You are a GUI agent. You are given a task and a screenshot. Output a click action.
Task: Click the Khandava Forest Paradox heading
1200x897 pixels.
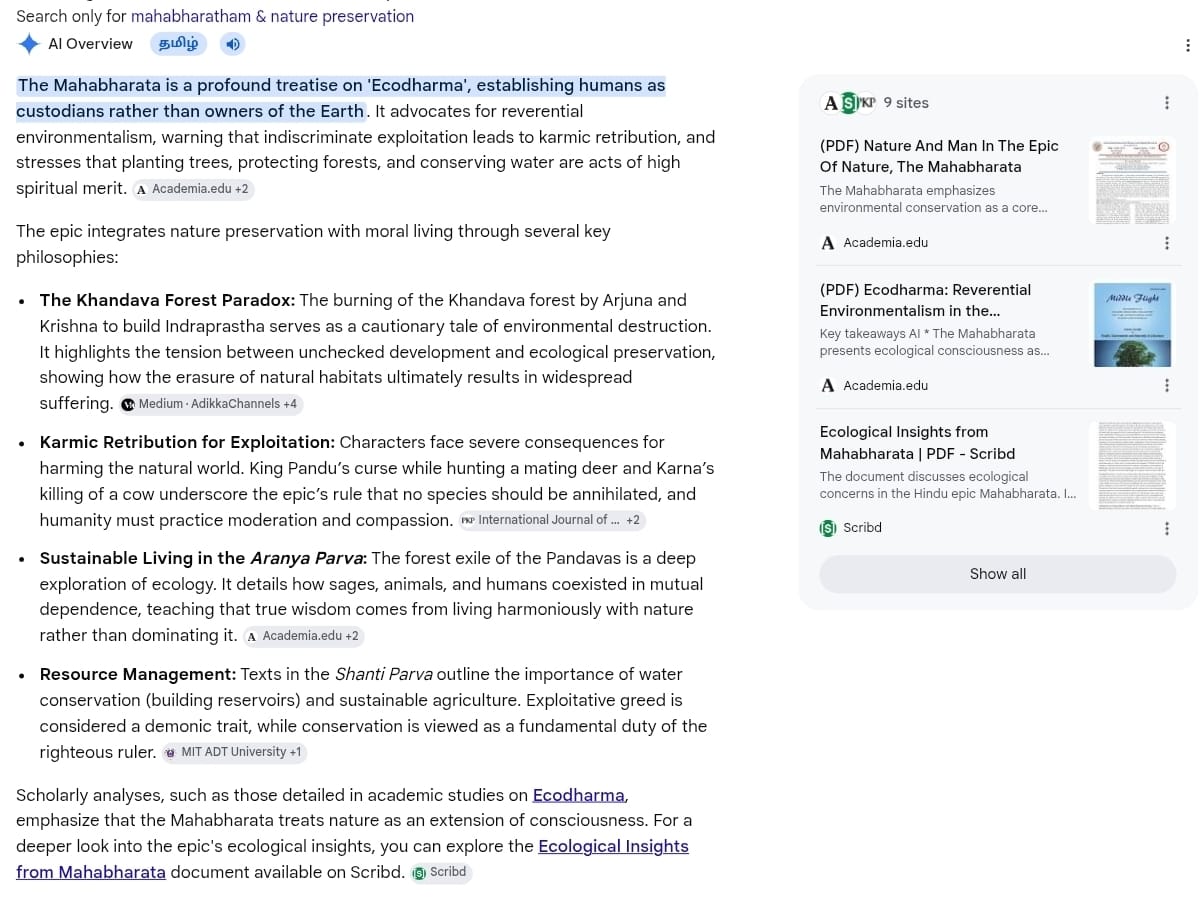[x=167, y=300]
